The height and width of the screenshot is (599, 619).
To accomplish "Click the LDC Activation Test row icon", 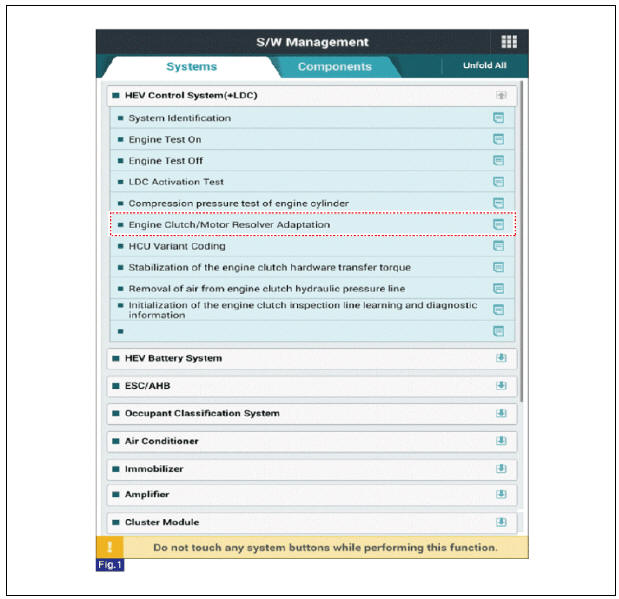I will tap(499, 182).
